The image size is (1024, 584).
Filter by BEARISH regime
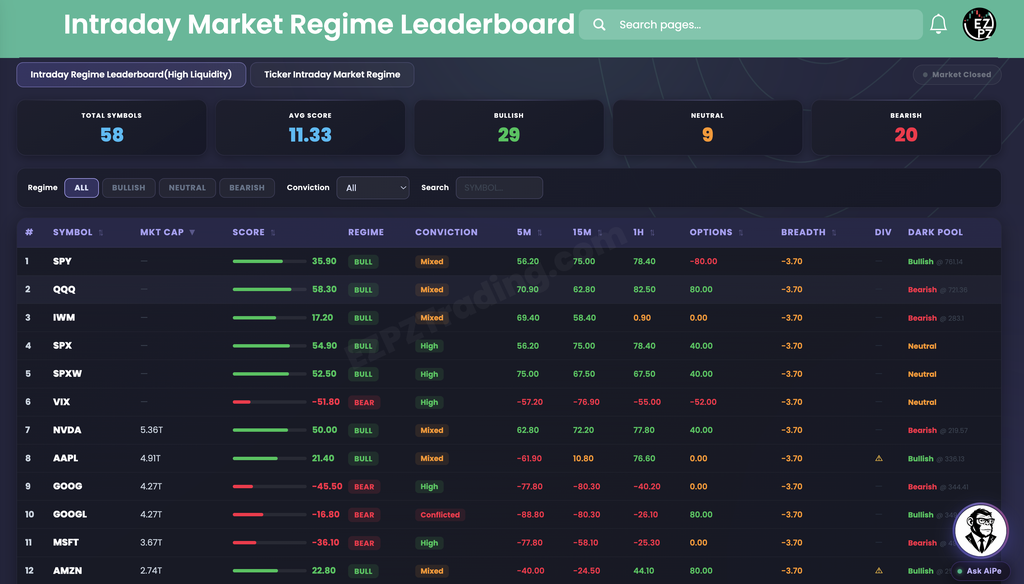pos(247,187)
